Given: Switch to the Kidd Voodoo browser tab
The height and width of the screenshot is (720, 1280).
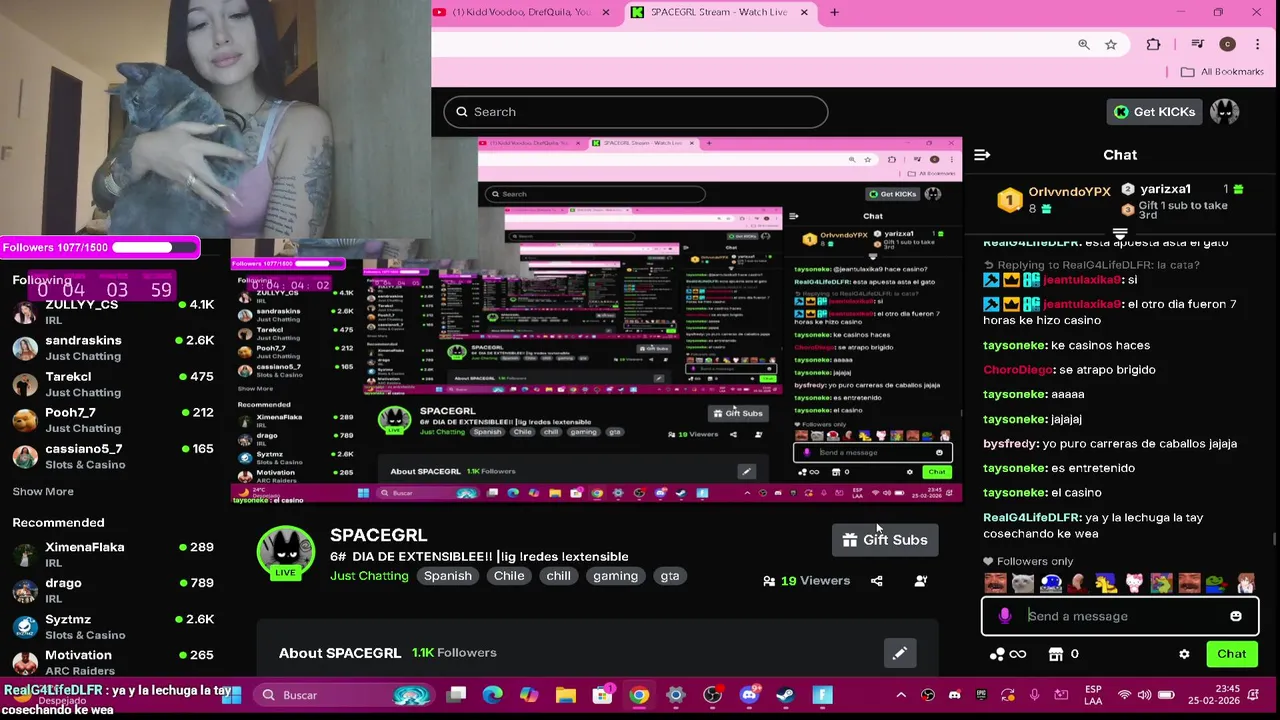Looking at the screenshot, I should pyautogui.click(x=520, y=12).
